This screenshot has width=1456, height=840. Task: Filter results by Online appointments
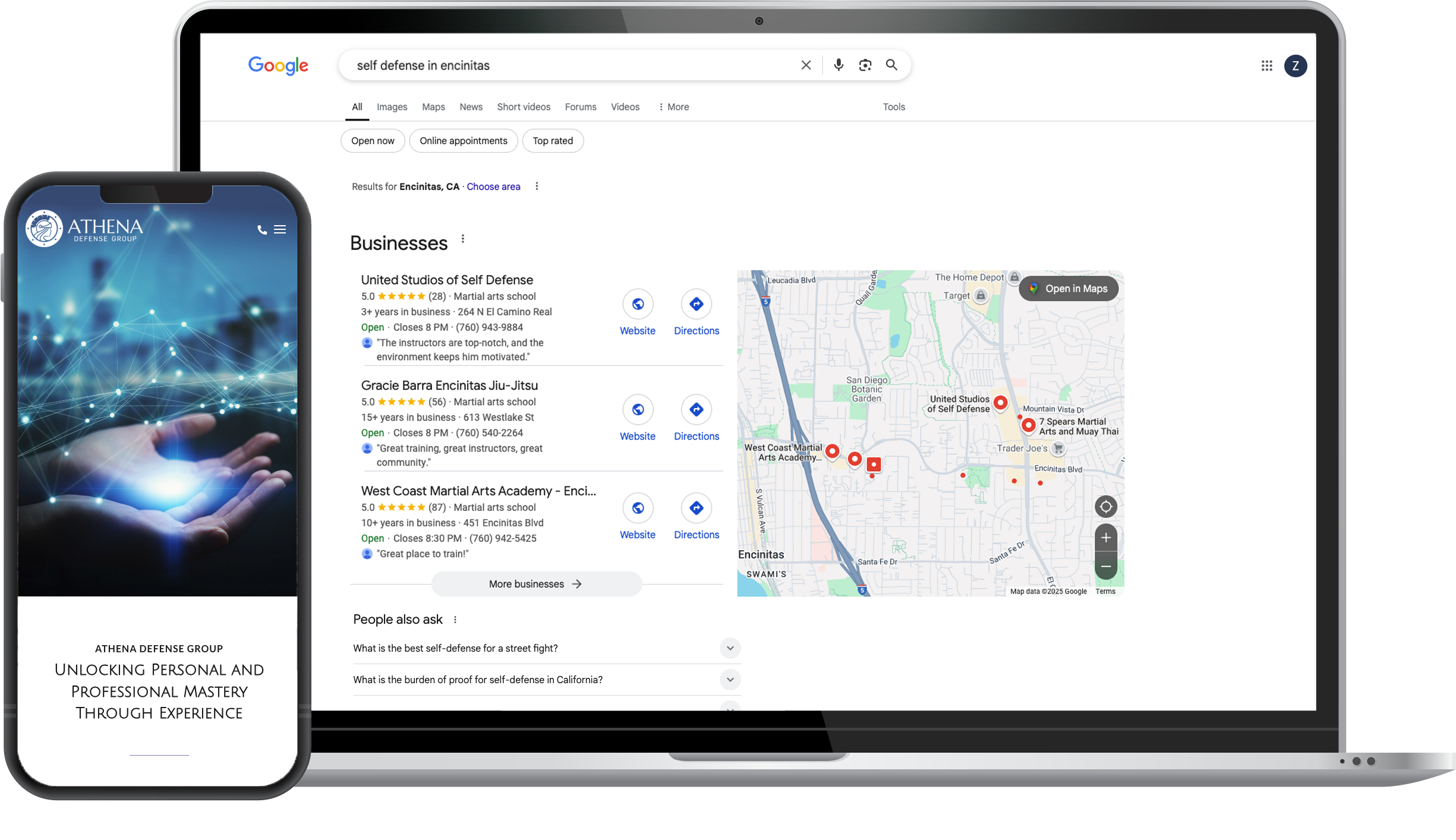tap(464, 141)
